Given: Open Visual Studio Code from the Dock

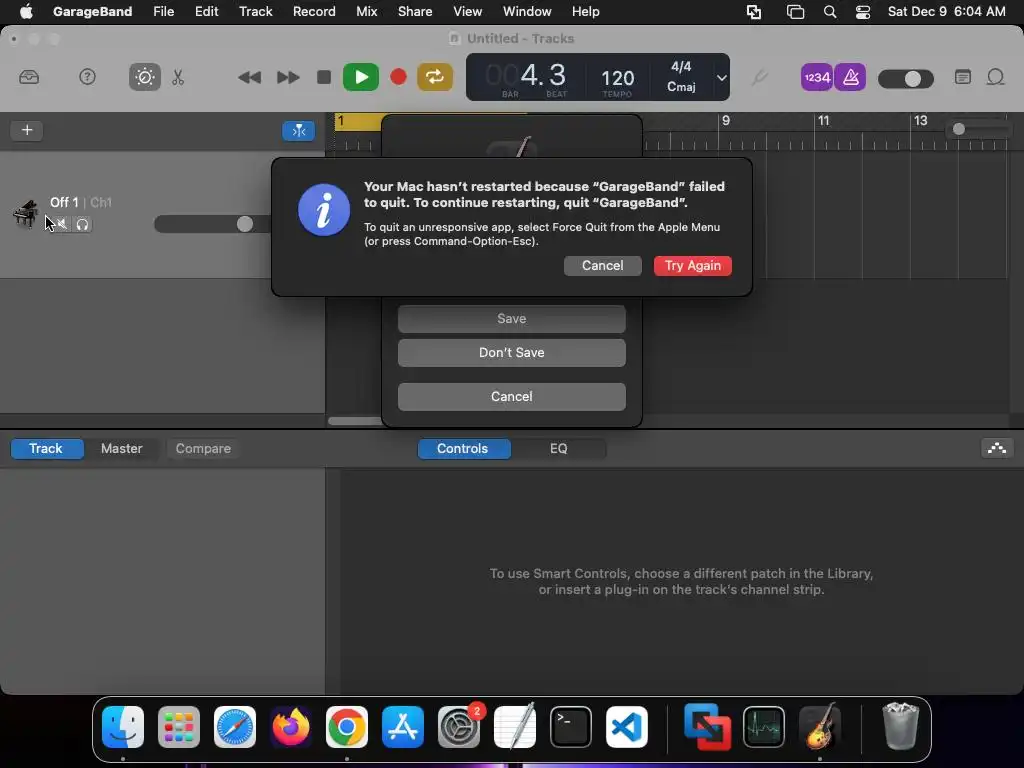Looking at the screenshot, I should coord(627,727).
